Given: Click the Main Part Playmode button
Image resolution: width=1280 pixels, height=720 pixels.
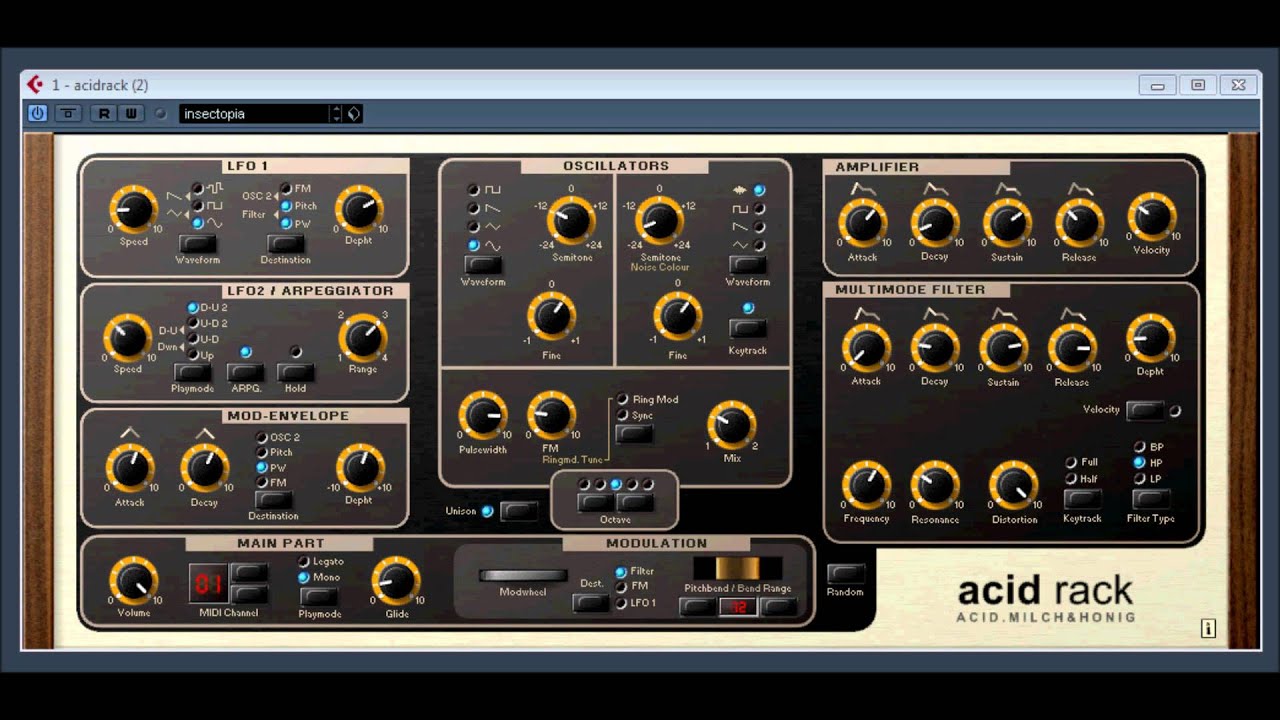Looking at the screenshot, I should [319, 596].
